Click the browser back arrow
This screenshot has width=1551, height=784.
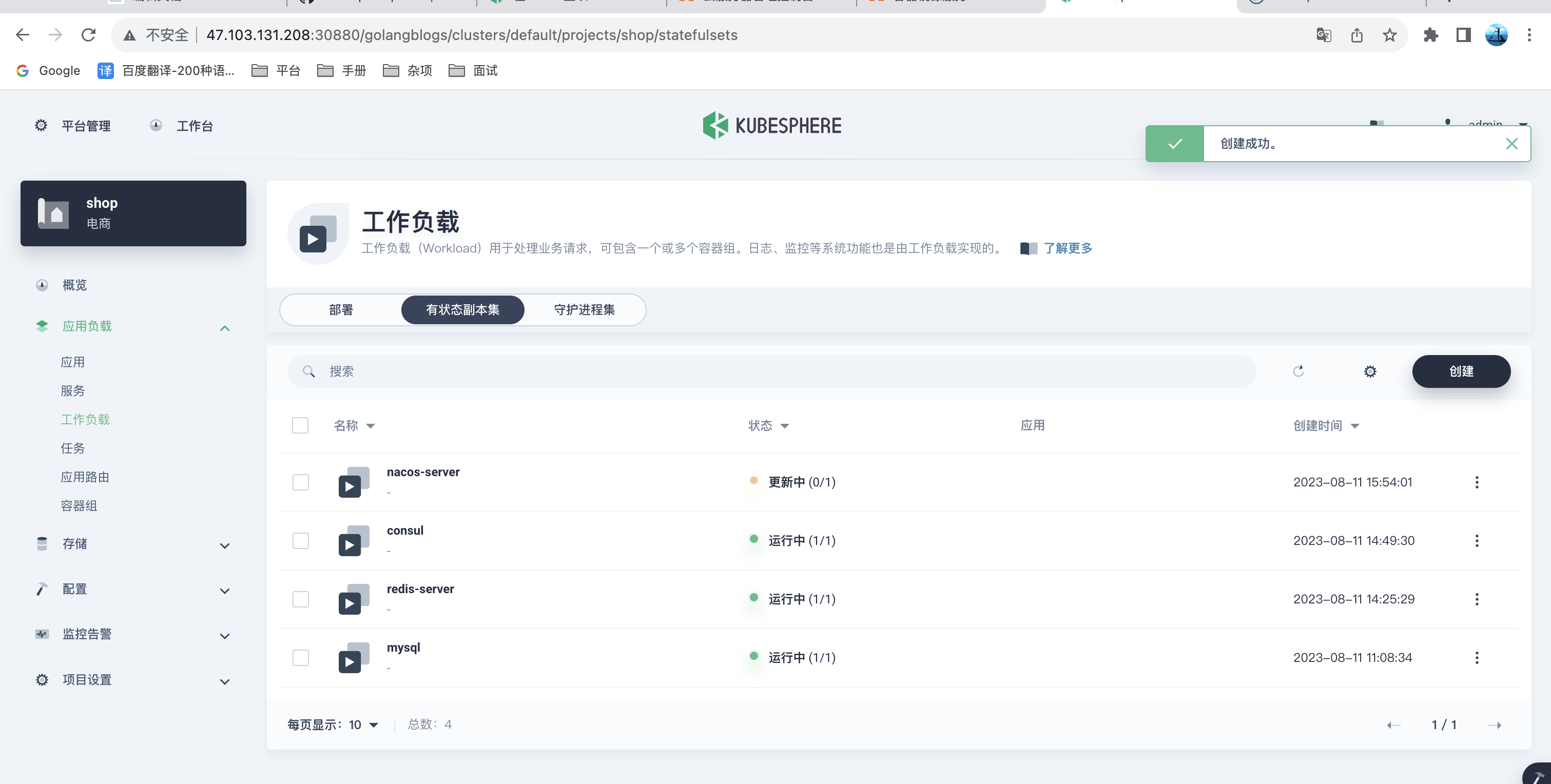click(22, 35)
